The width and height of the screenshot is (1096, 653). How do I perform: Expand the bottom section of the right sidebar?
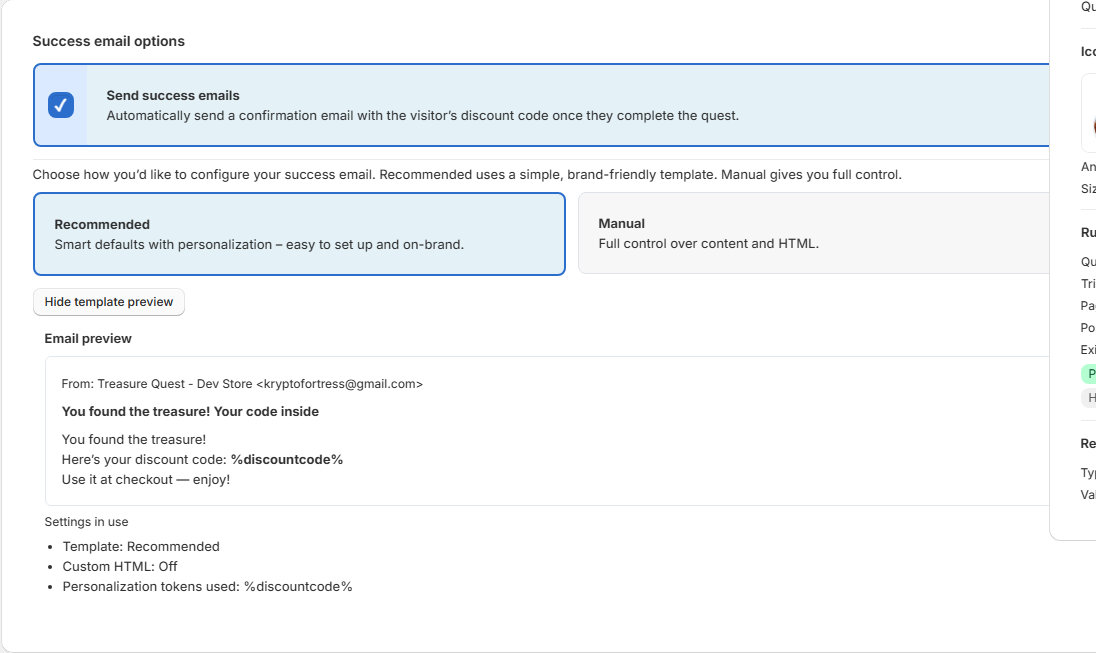(x=1088, y=443)
